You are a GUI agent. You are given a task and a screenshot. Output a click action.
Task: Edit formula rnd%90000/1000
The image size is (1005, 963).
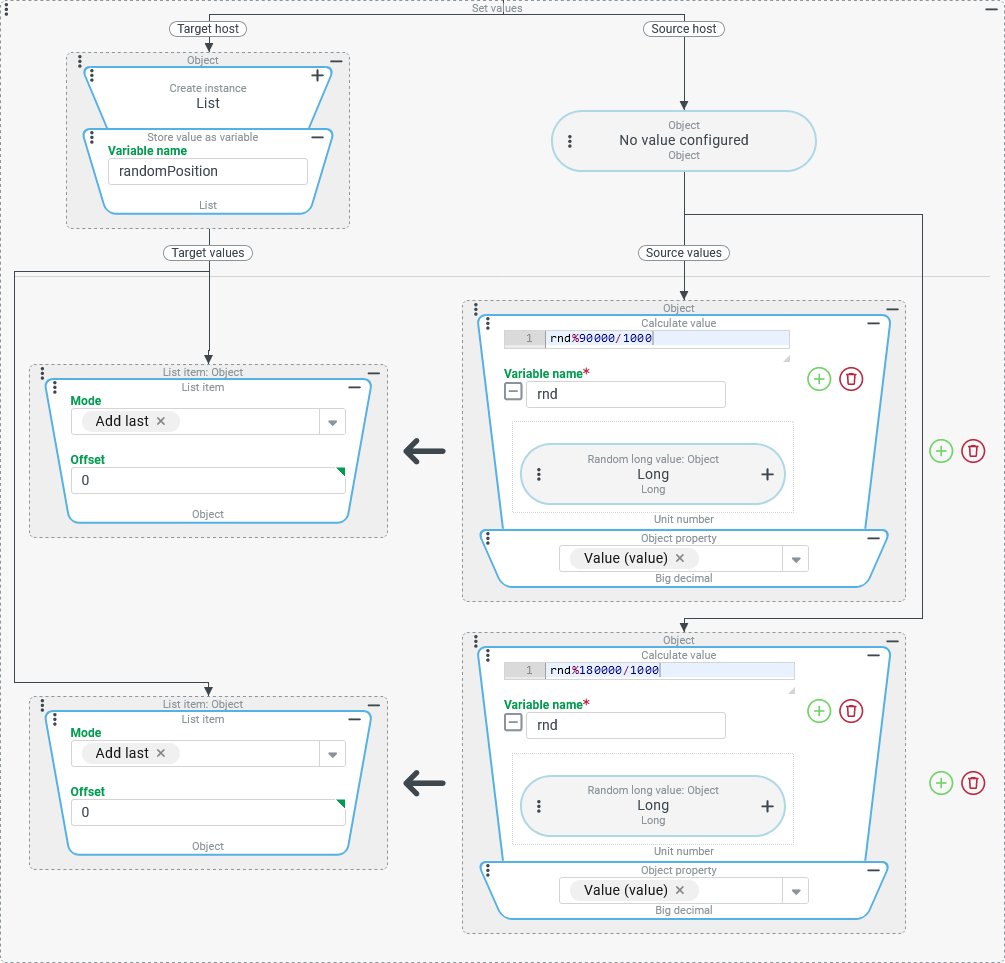point(667,339)
